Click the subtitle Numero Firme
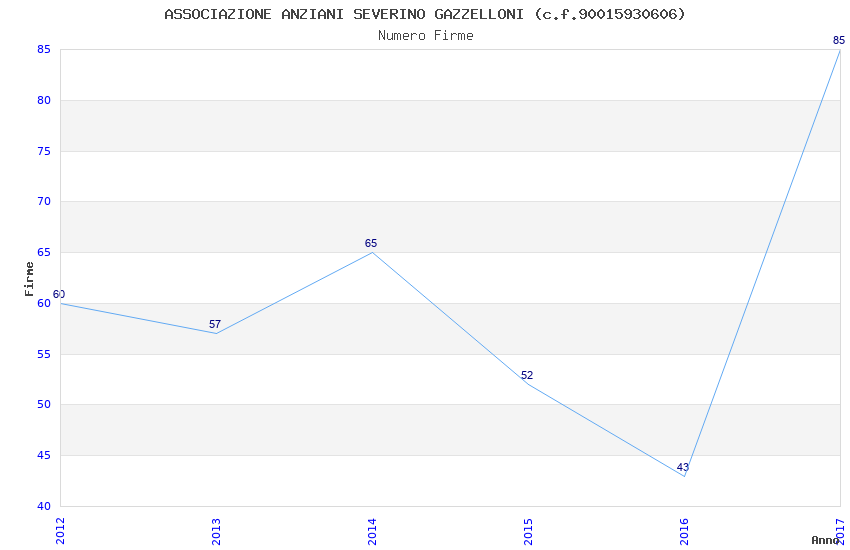Viewport: 850px width, 550px height. 426,36
